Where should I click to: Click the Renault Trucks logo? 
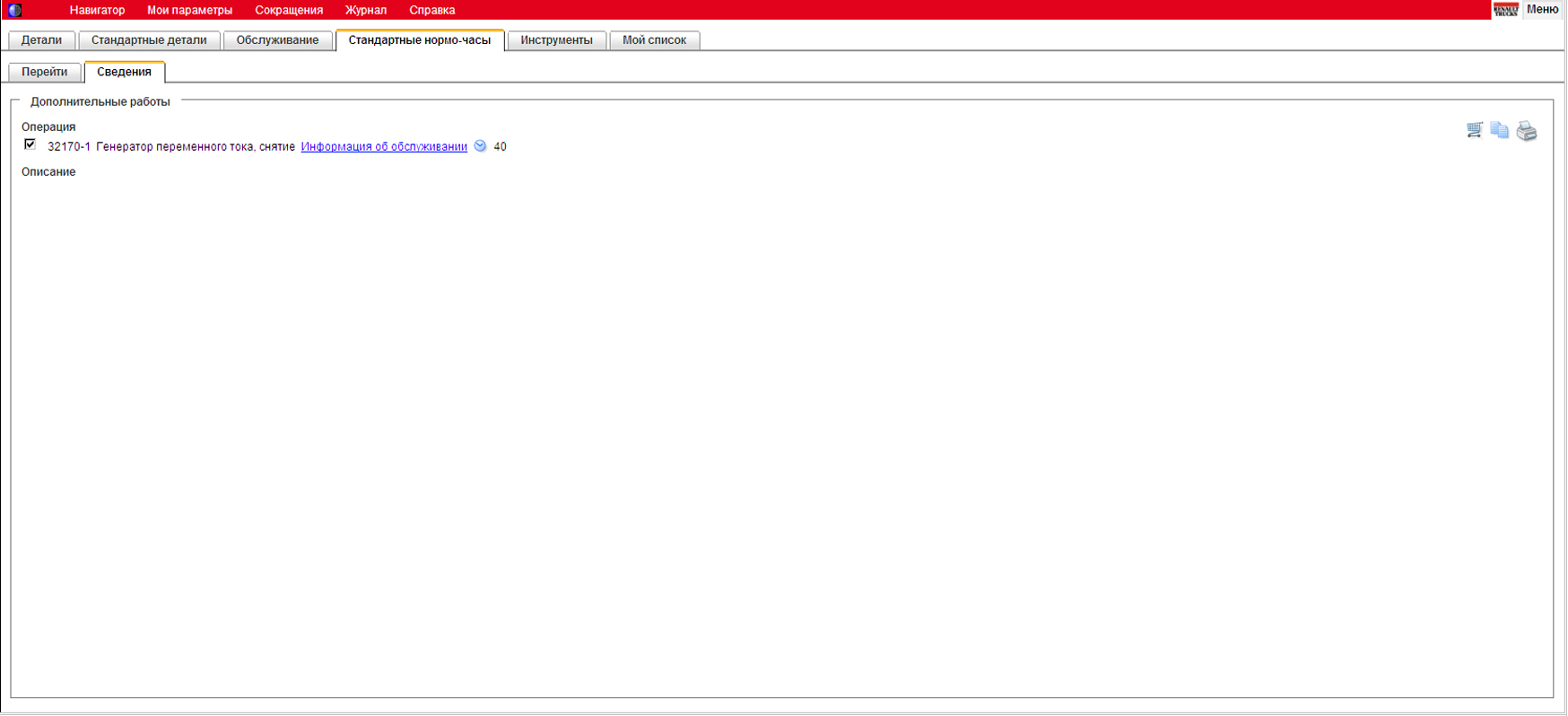[1505, 10]
